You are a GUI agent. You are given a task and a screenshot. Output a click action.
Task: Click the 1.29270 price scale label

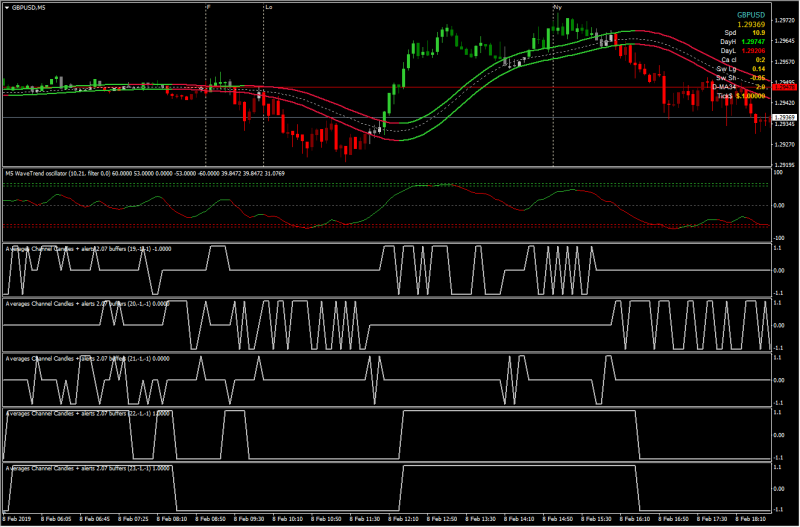point(783,144)
